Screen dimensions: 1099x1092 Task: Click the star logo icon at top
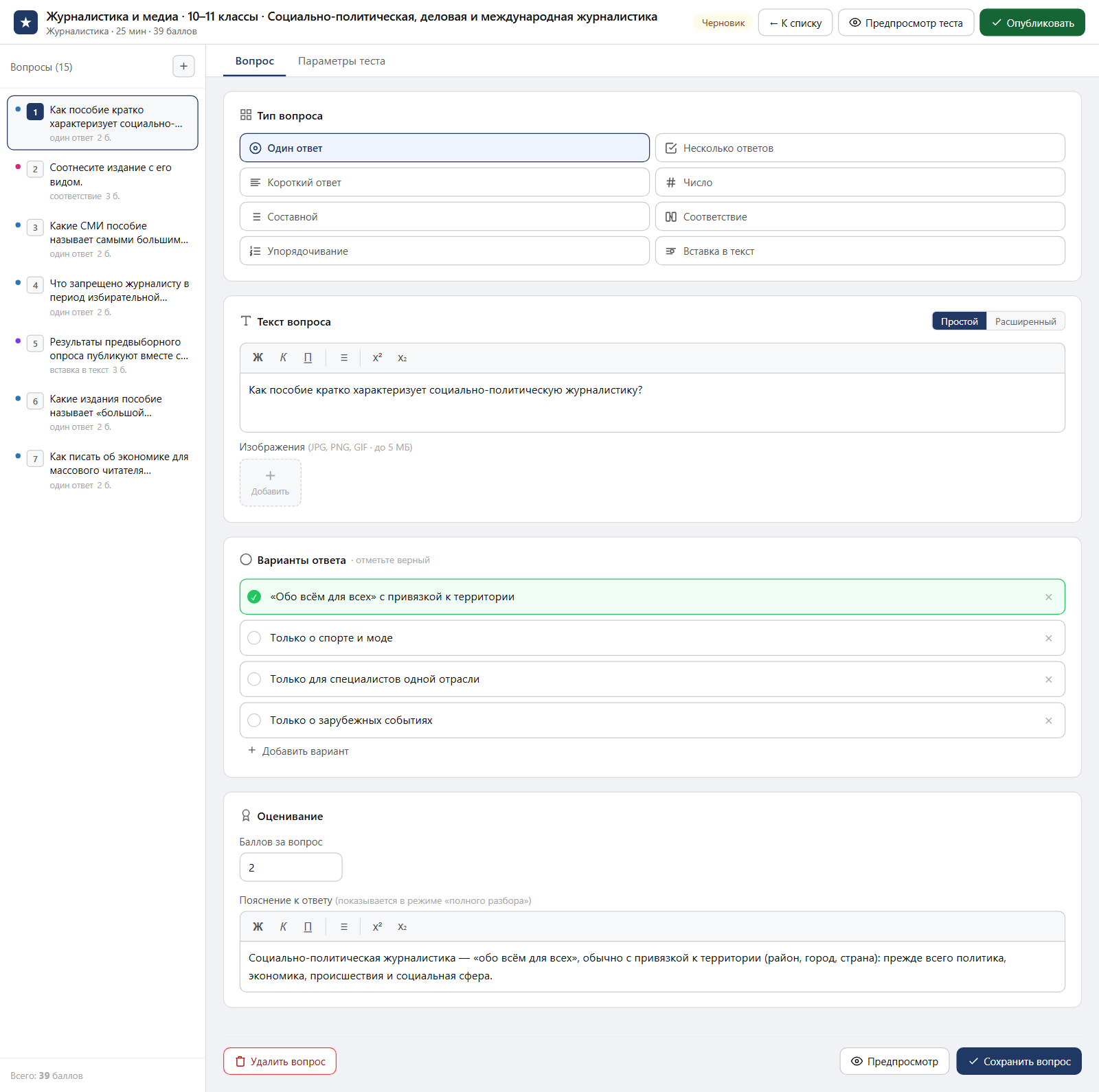[25, 23]
